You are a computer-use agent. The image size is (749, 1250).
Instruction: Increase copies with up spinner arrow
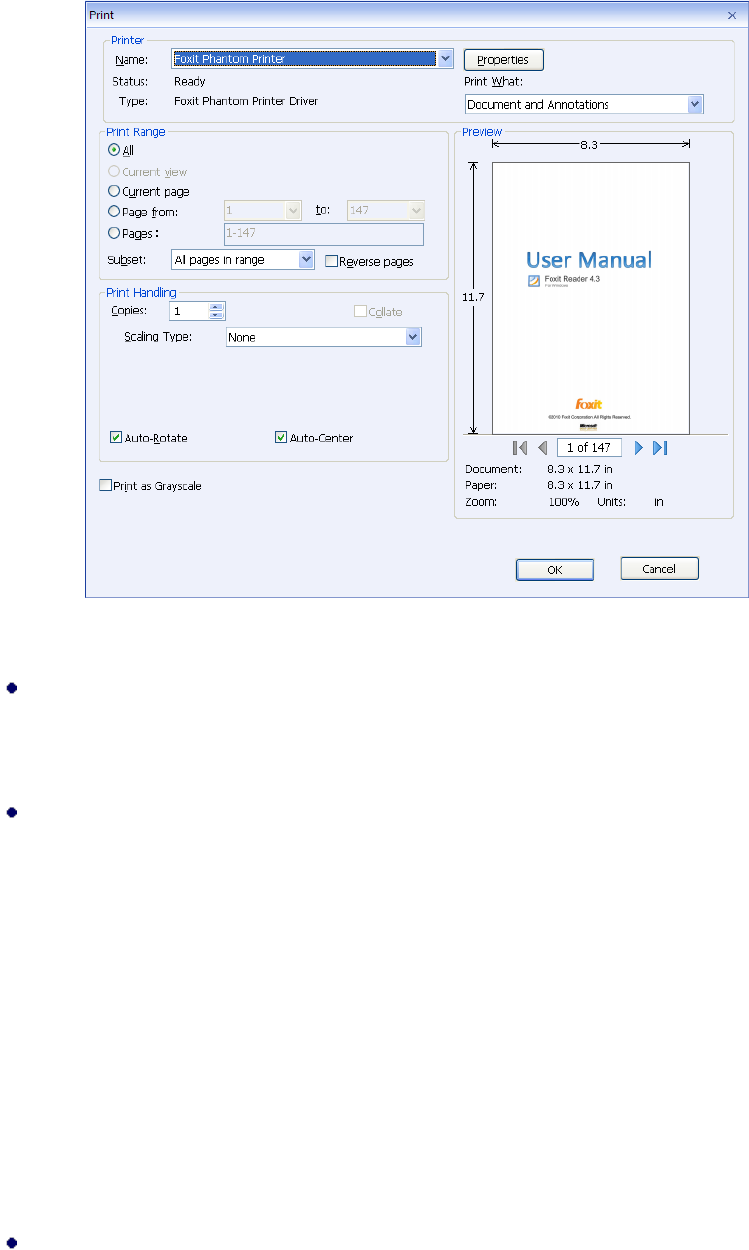click(x=215, y=308)
